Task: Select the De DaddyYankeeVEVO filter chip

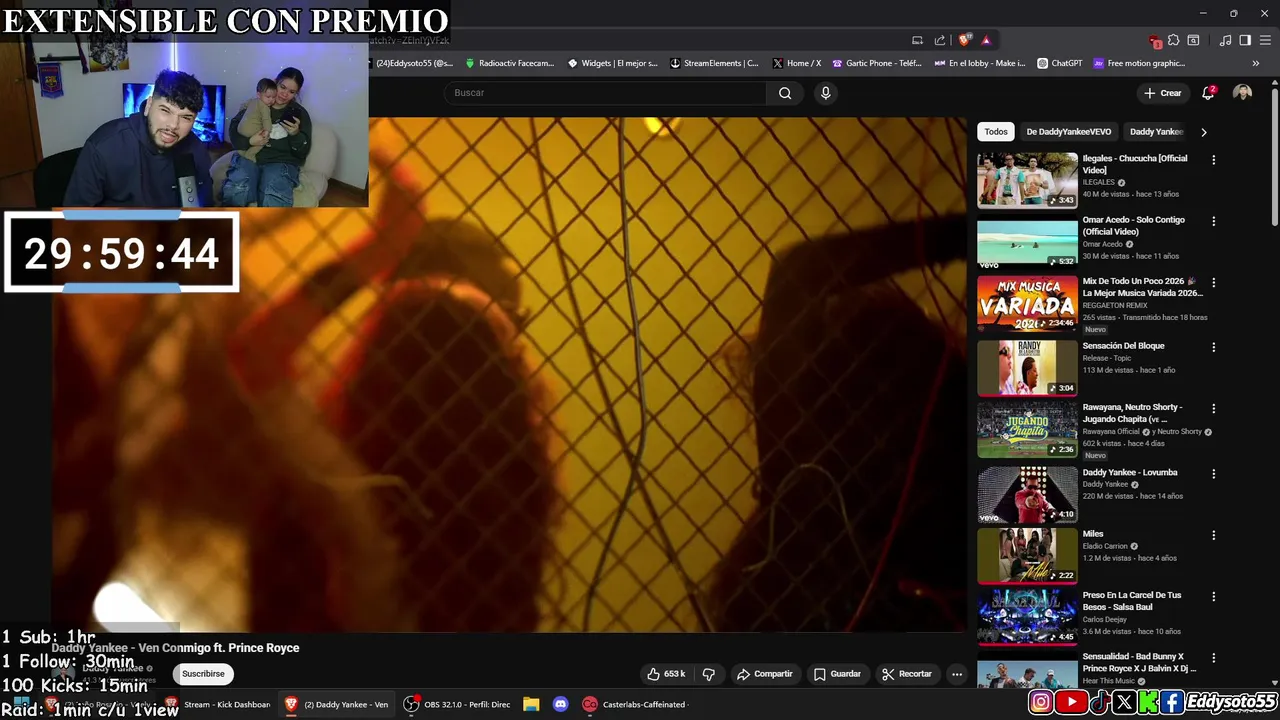Action: click(x=1068, y=132)
